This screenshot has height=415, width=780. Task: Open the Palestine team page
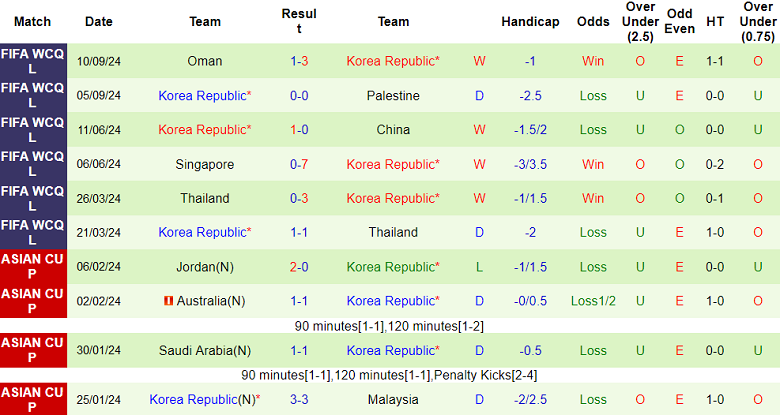click(x=393, y=96)
